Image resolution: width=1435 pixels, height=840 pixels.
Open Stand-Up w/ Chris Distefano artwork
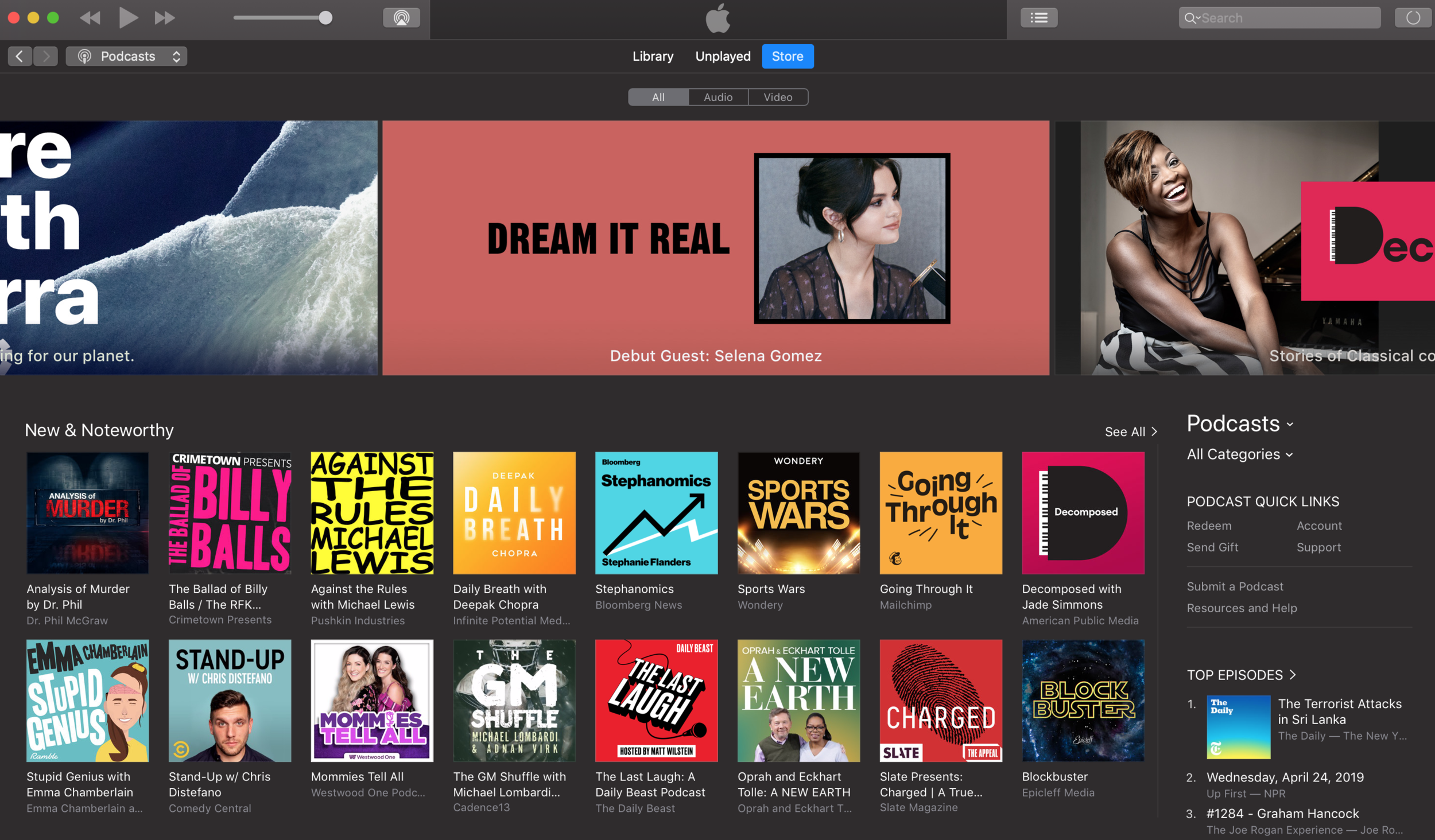click(230, 700)
